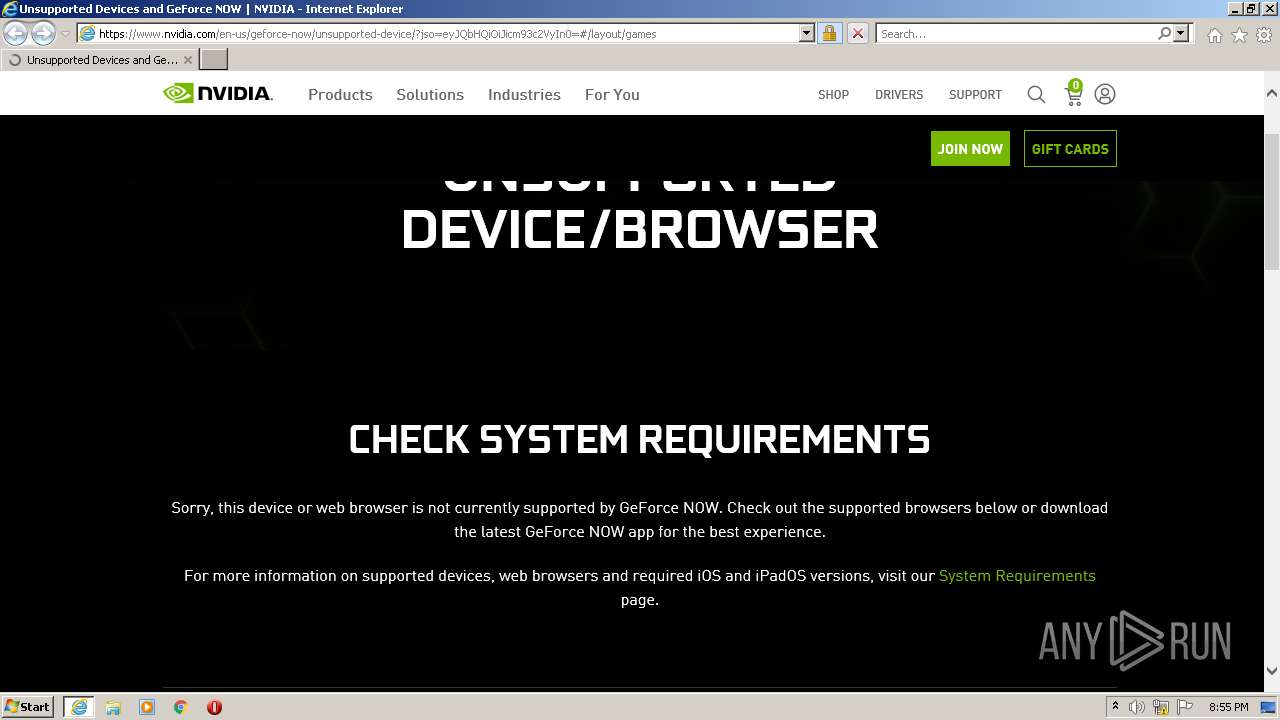Screen dimensions: 1280x720
Task: Open a new blank tab
Action: (x=214, y=60)
